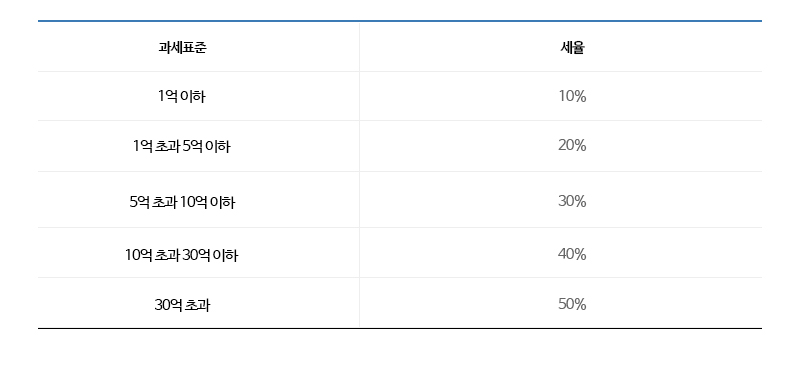Click the word 초과 in the last row
Viewport: 800px width, 367px height.
[197, 305]
